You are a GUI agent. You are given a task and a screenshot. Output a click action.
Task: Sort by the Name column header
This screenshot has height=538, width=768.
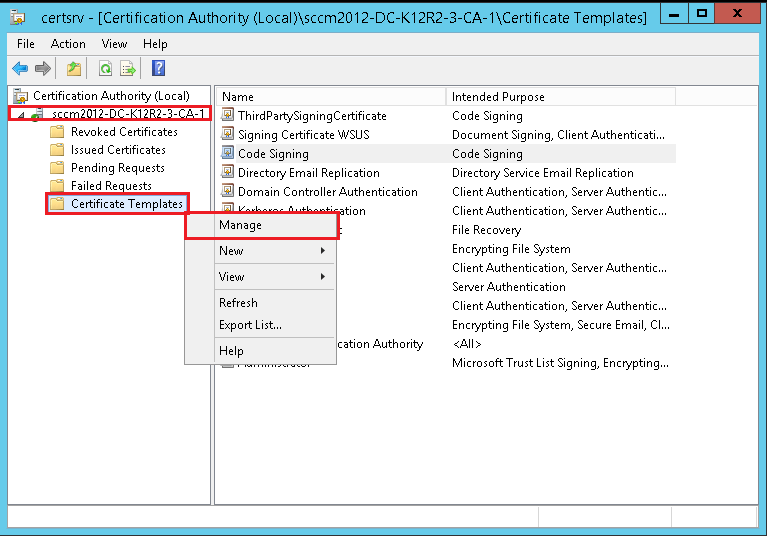[x=331, y=97]
